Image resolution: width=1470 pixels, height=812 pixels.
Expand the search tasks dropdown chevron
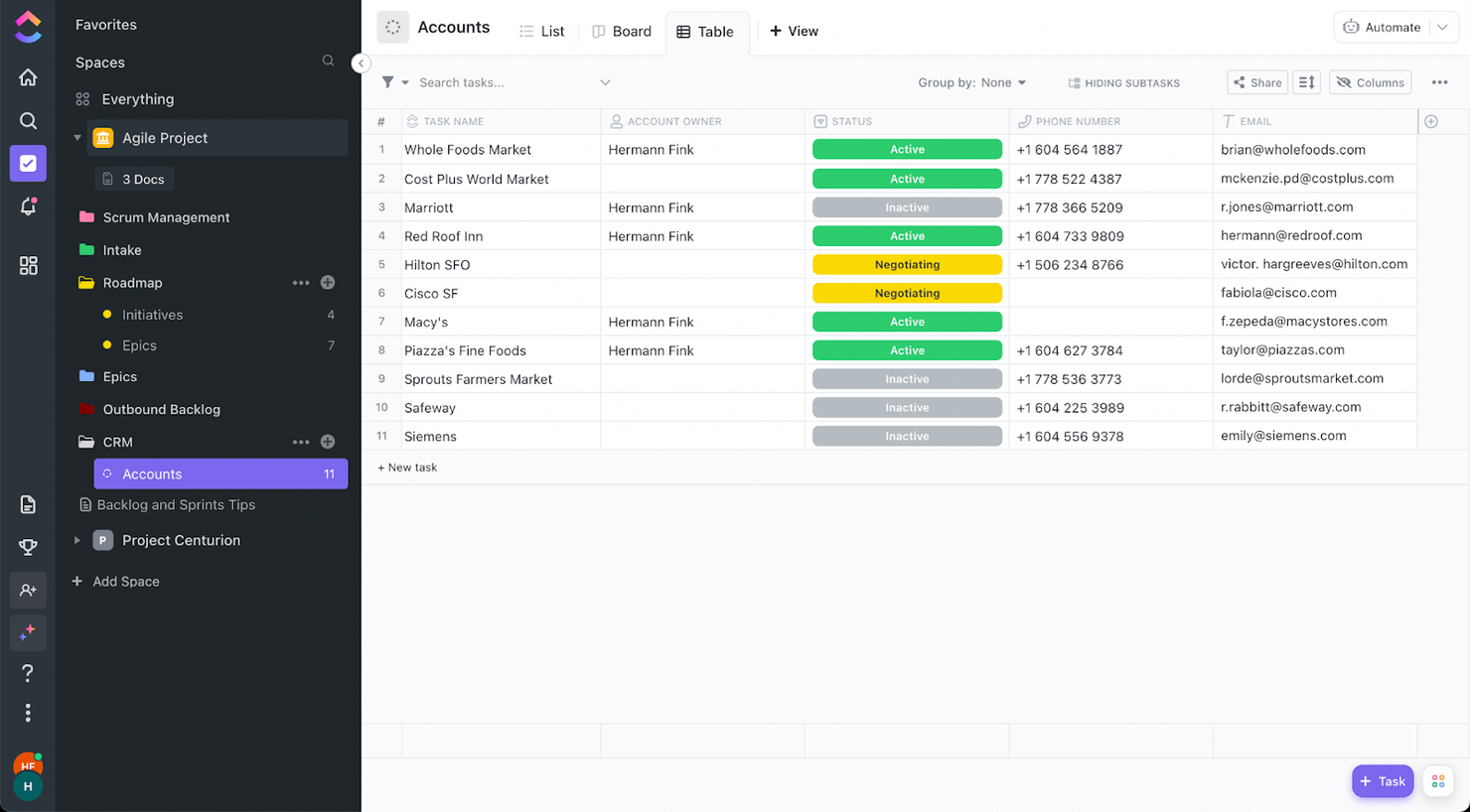coord(605,82)
